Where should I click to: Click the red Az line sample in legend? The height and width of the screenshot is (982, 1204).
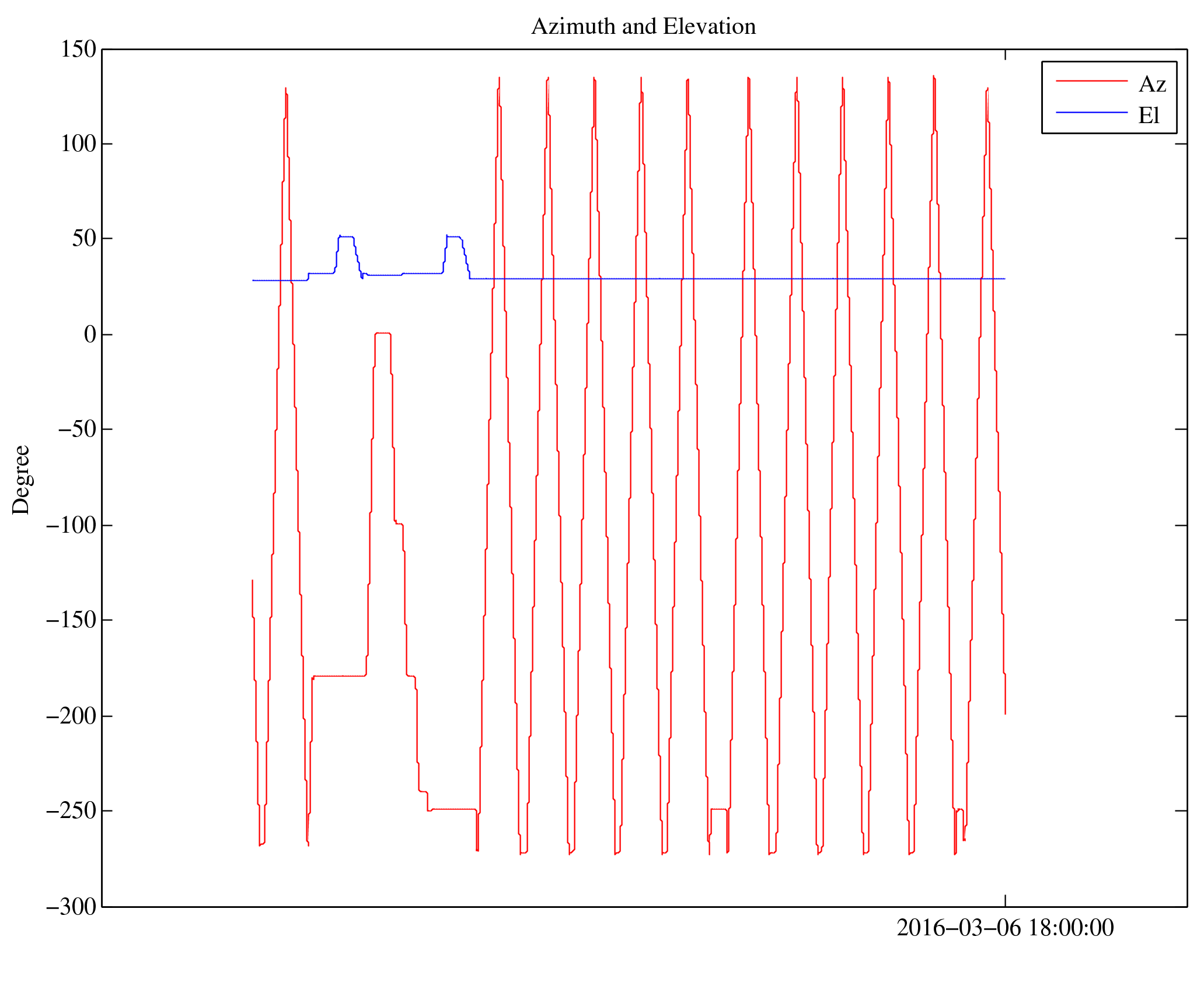pyautogui.click(x=1091, y=82)
